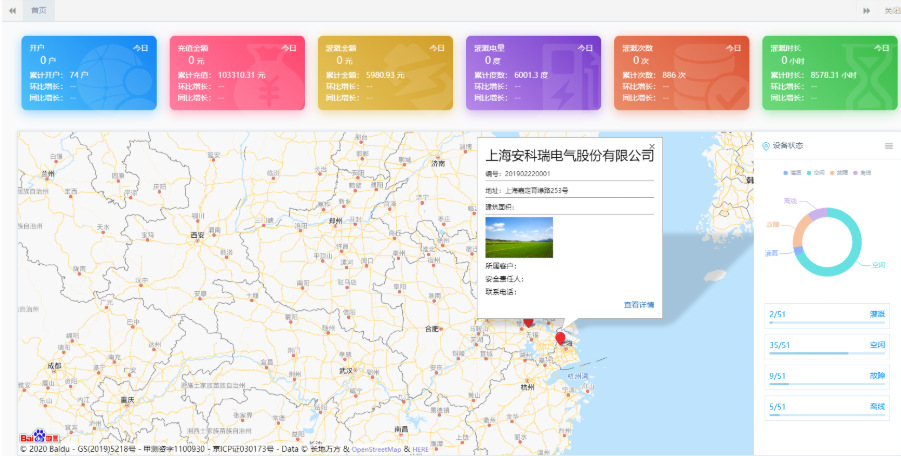Select the orange card showing 886 次

pyautogui.click(x=681, y=73)
